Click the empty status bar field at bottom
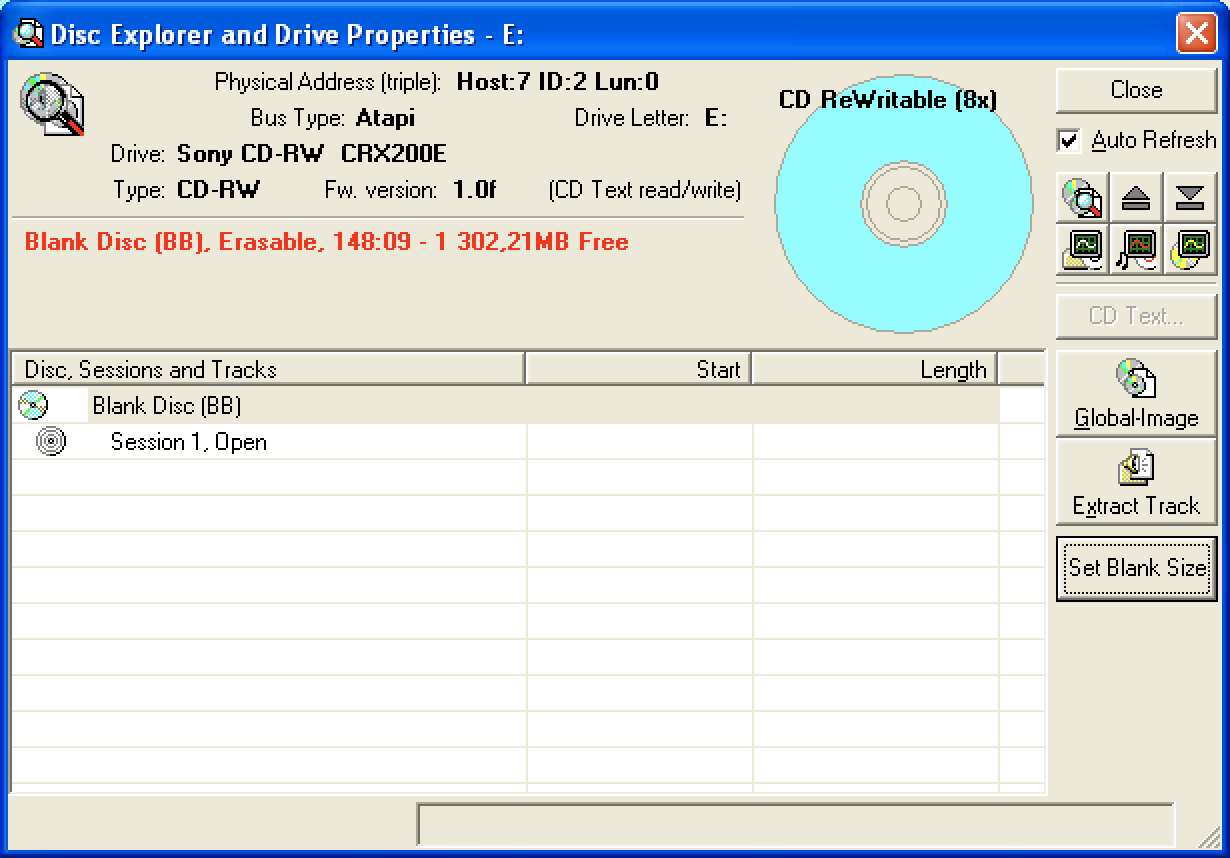Image resolution: width=1230 pixels, height=858 pixels. (x=795, y=825)
